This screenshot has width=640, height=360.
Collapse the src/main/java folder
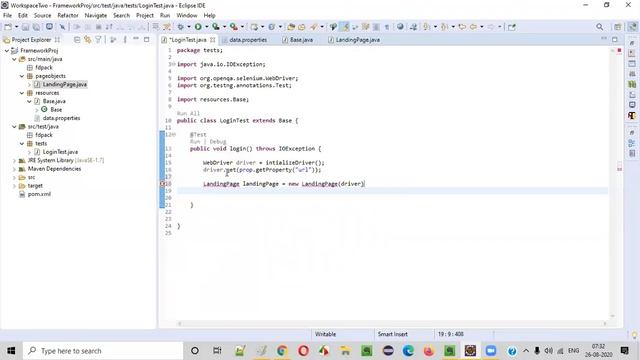pos(14,59)
